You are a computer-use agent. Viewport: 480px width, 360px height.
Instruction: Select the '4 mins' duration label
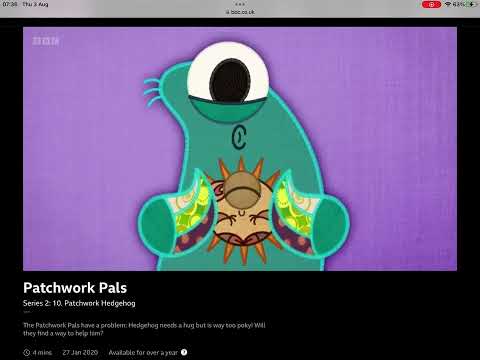tap(42, 352)
